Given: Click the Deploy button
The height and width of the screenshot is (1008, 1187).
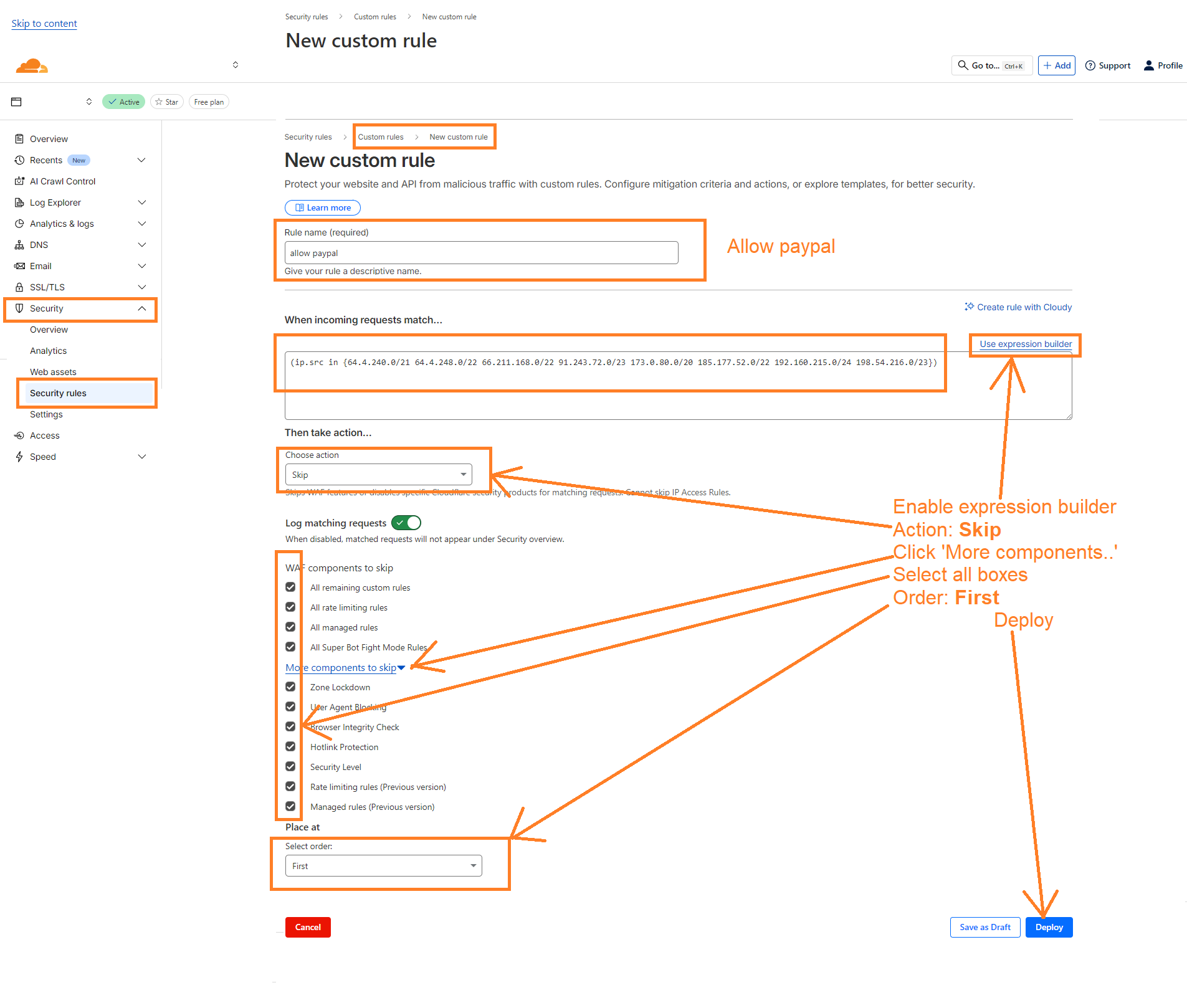Looking at the screenshot, I should click(1049, 927).
